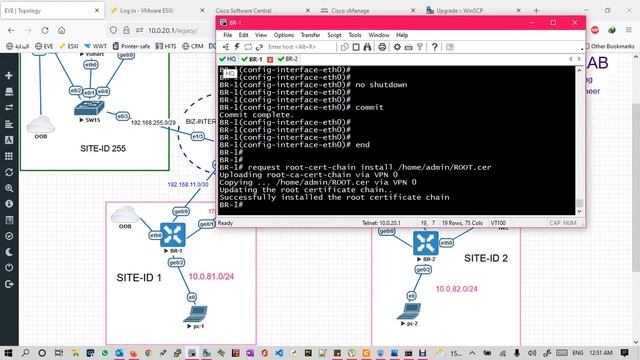
Task: Open the EVE bookmark
Action: (x=44, y=47)
